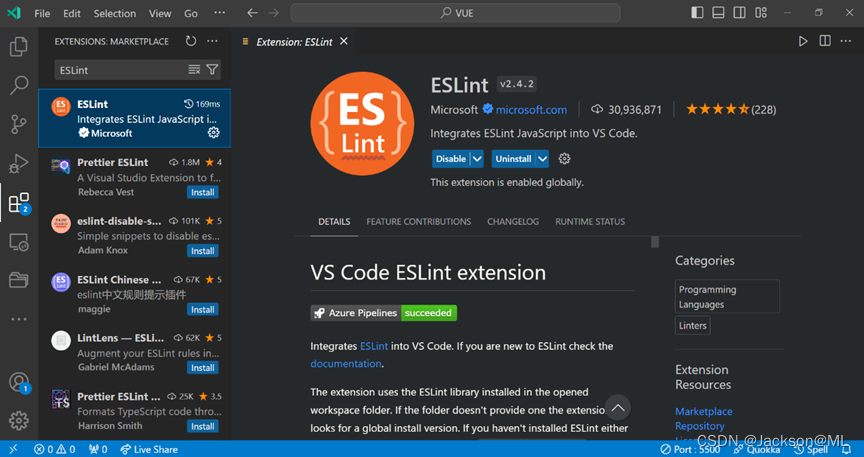Go forward with navigation arrow
Image resolution: width=864 pixels, height=457 pixels.
tap(273, 13)
